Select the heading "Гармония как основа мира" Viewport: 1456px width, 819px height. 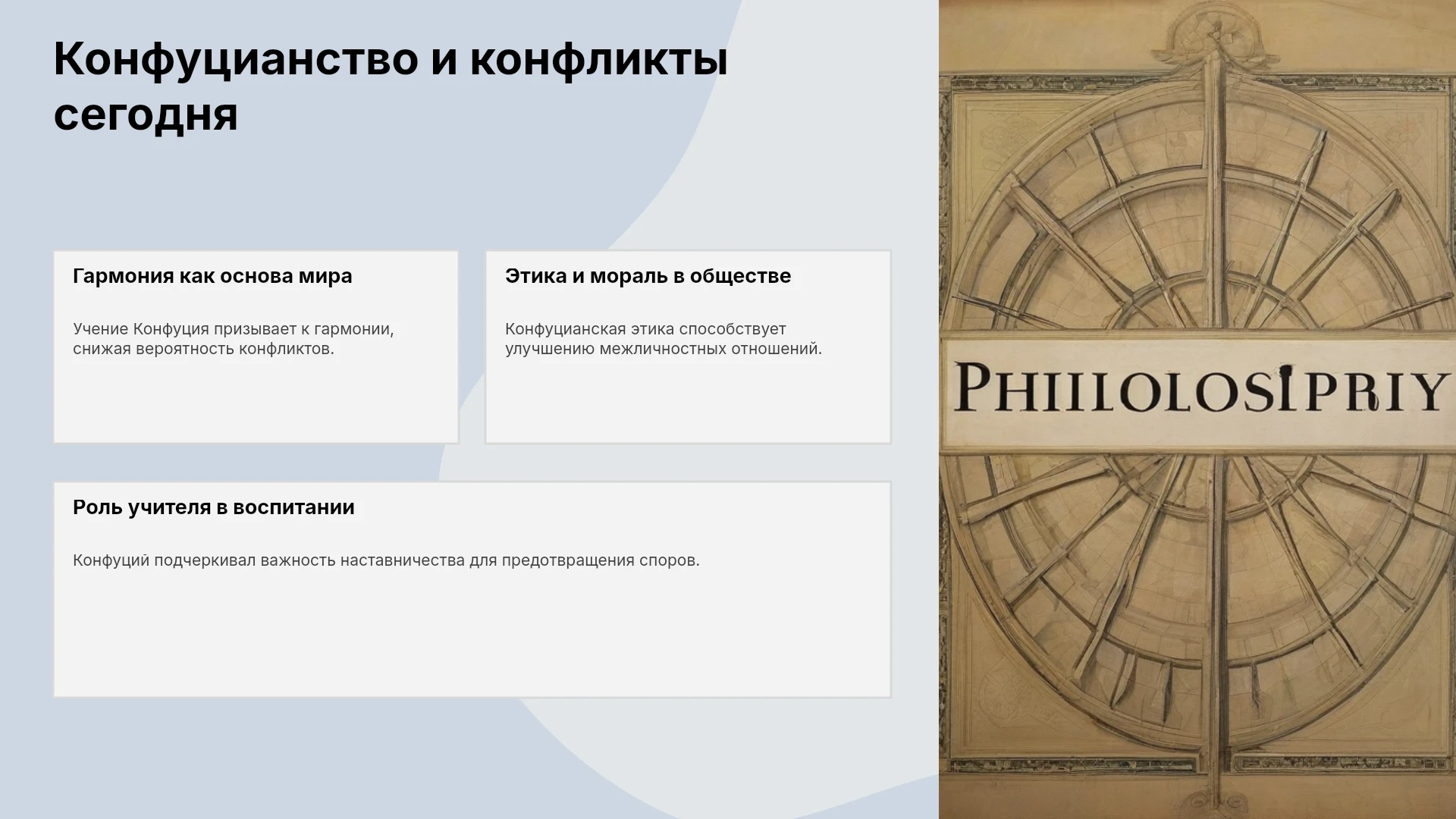(x=212, y=276)
